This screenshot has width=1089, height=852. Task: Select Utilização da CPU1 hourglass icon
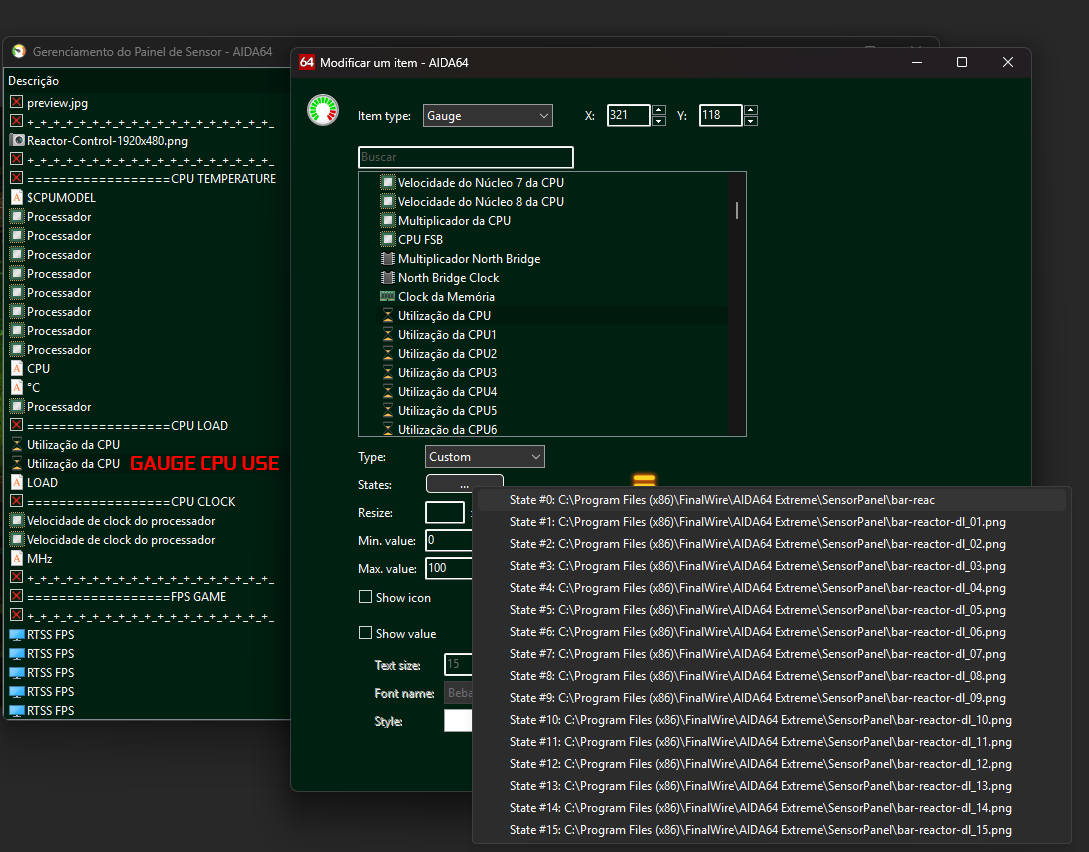(x=388, y=335)
